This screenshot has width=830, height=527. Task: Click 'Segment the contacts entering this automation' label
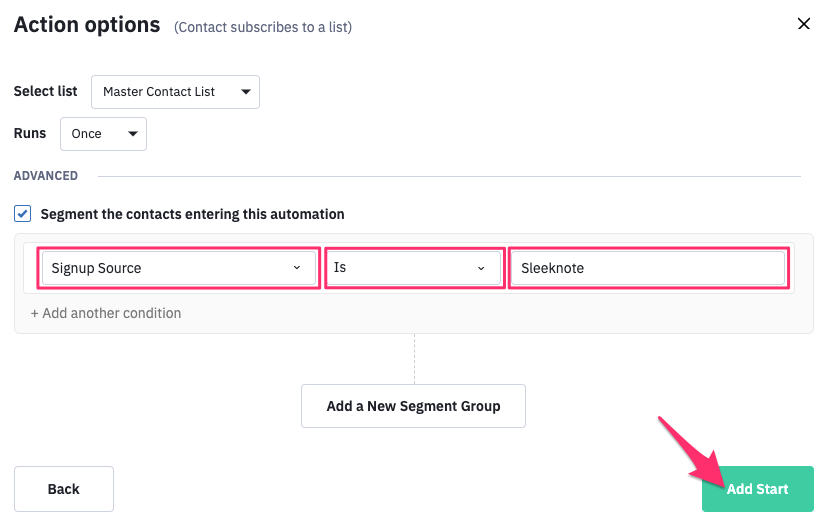(x=192, y=214)
